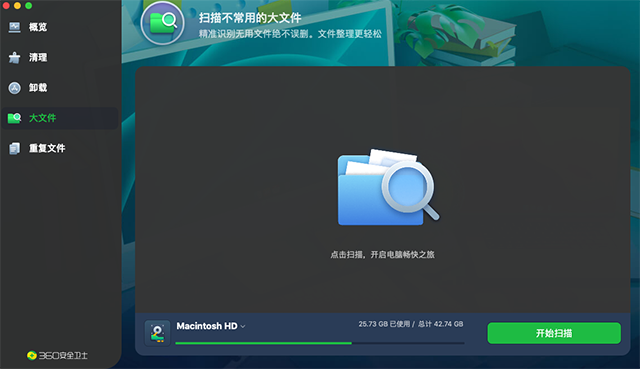Click the central folder magnifier illustration
The image size is (640, 369).
coord(388,187)
